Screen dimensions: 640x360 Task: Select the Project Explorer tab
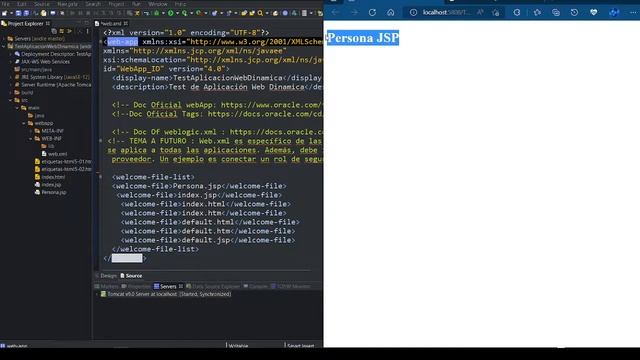[x=25, y=23]
